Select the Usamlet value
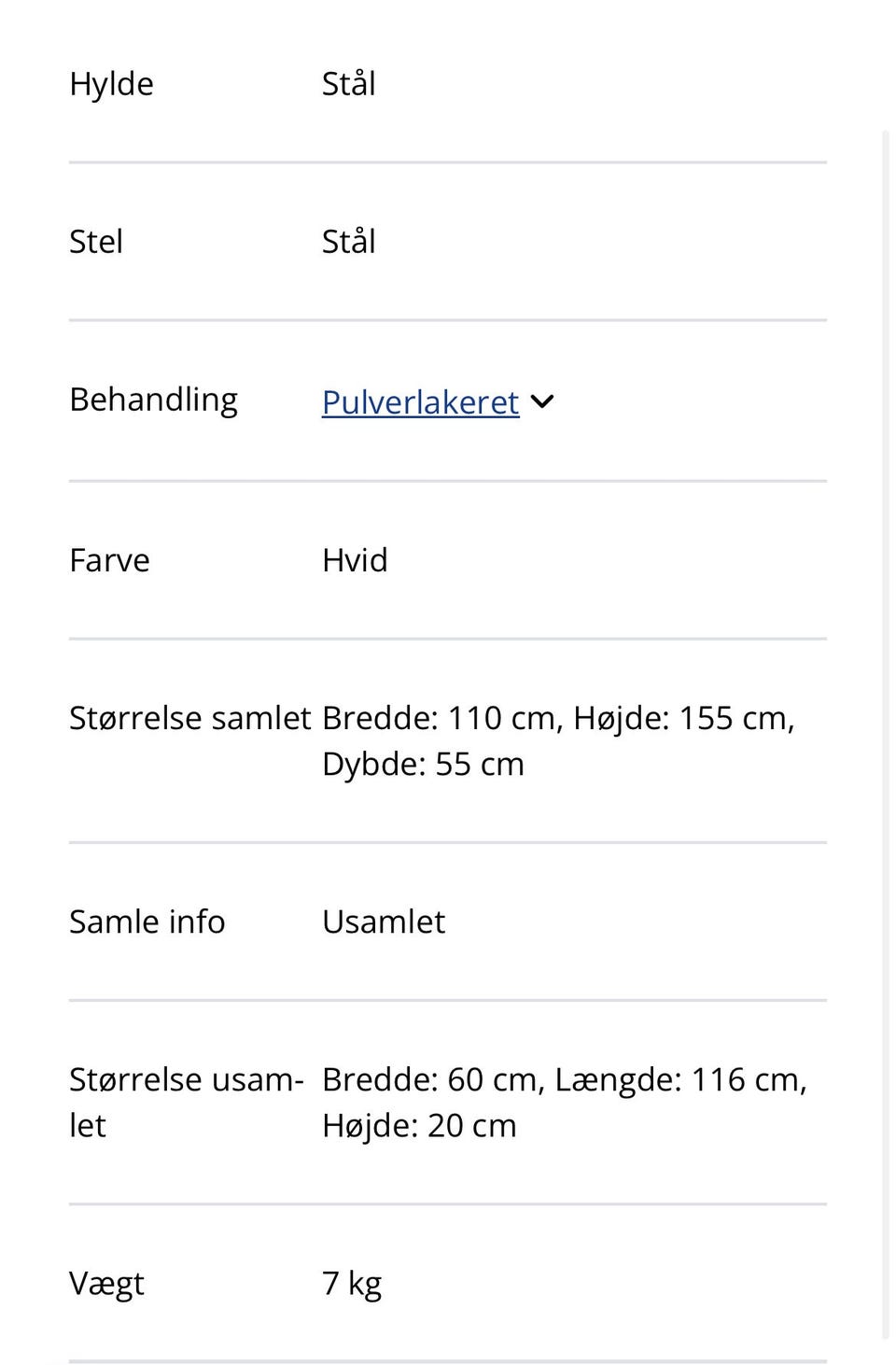Image resolution: width=896 pixels, height=1365 pixels. click(x=384, y=921)
